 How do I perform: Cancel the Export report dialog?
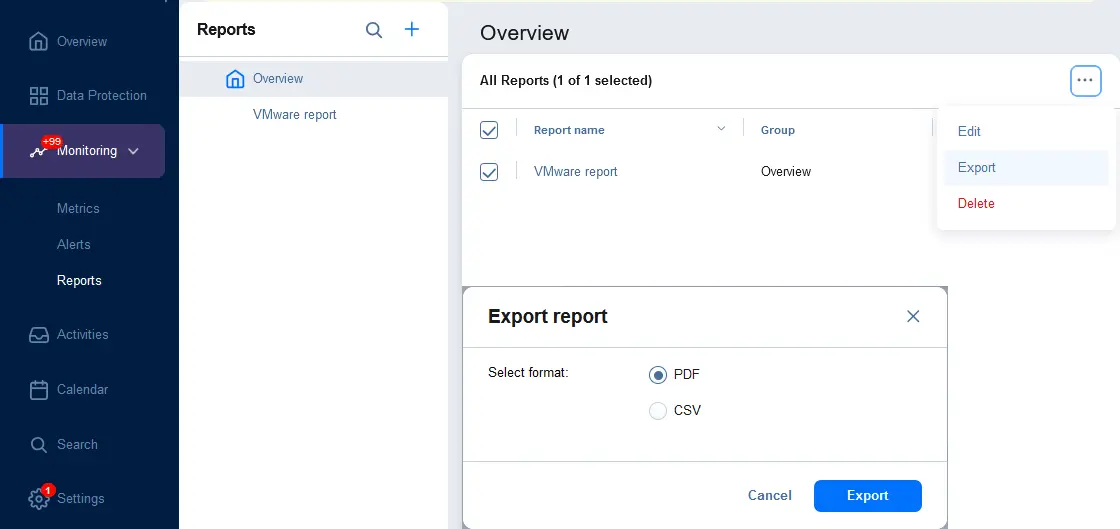point(769,495)
